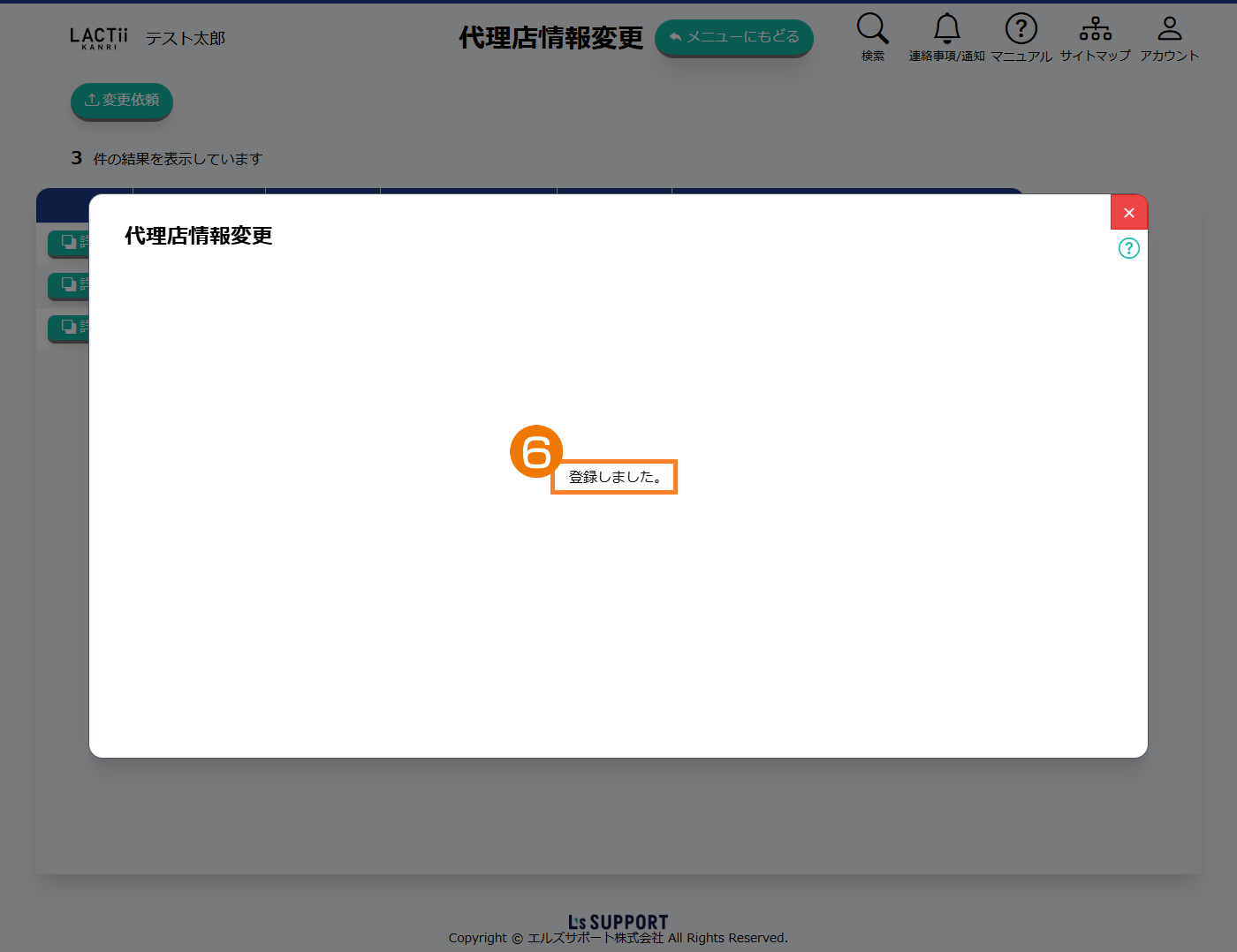
Task: Open the 検索 magnifying glass icon
Action: pos(872,30)
